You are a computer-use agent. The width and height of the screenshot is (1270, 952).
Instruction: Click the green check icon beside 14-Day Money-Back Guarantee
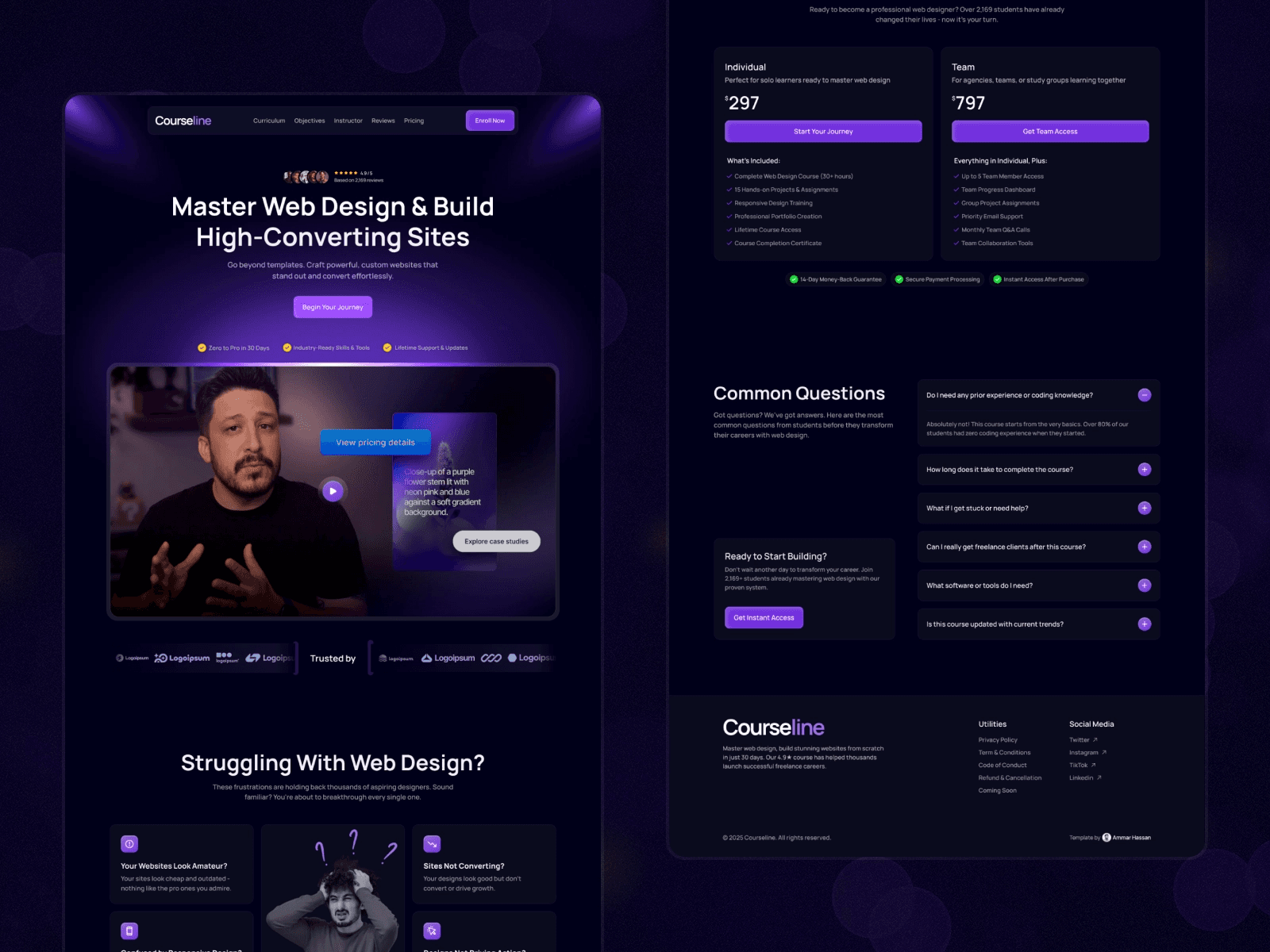click(793, 279)
